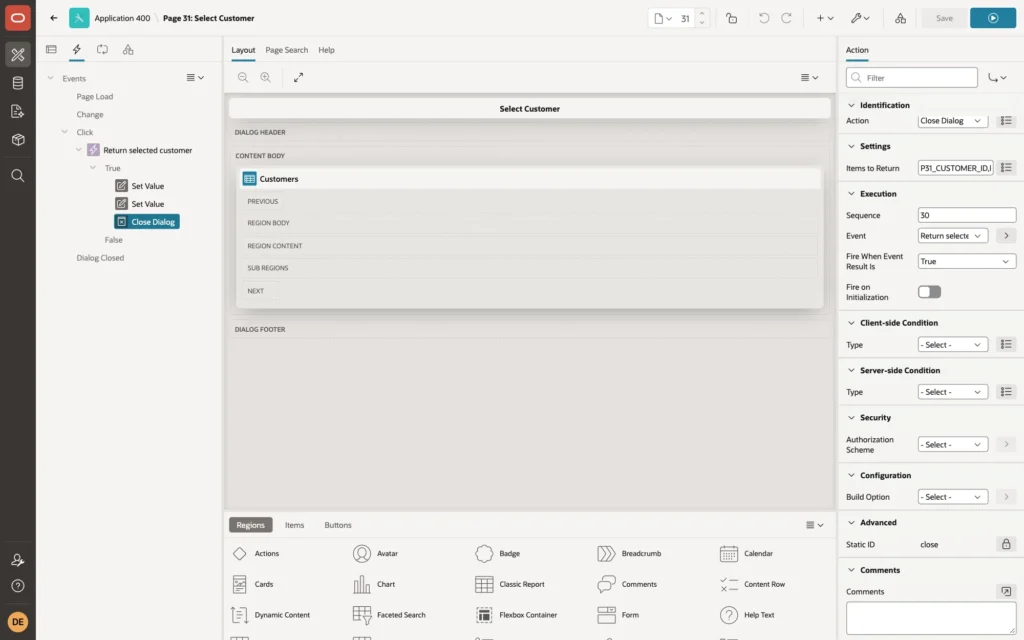Open the Event dropdown
The height and width of the screenshot is (640, 1024).
(952, 236)
